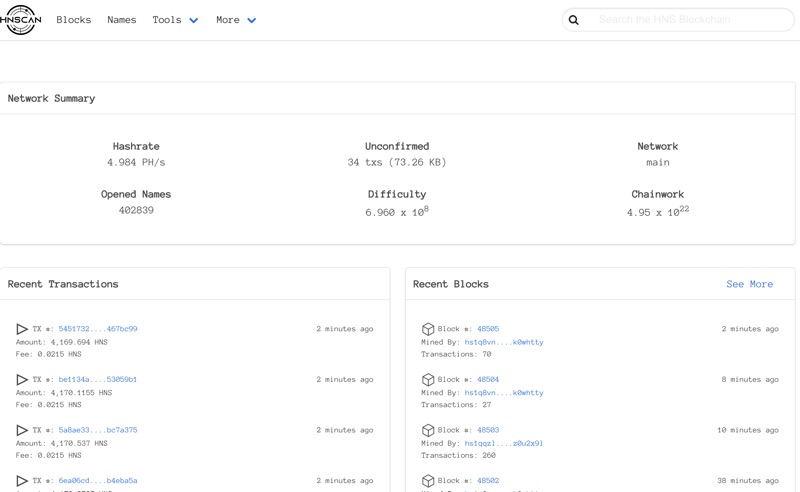This screenshot has height=492, width=800.
Task: Open block number 48505
Action: click(488, 329)
